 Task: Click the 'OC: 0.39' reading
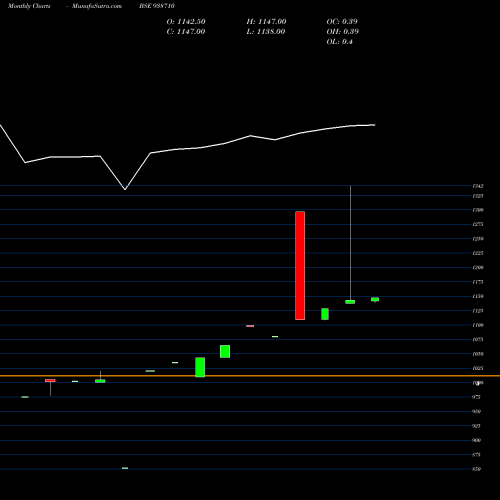342,22
